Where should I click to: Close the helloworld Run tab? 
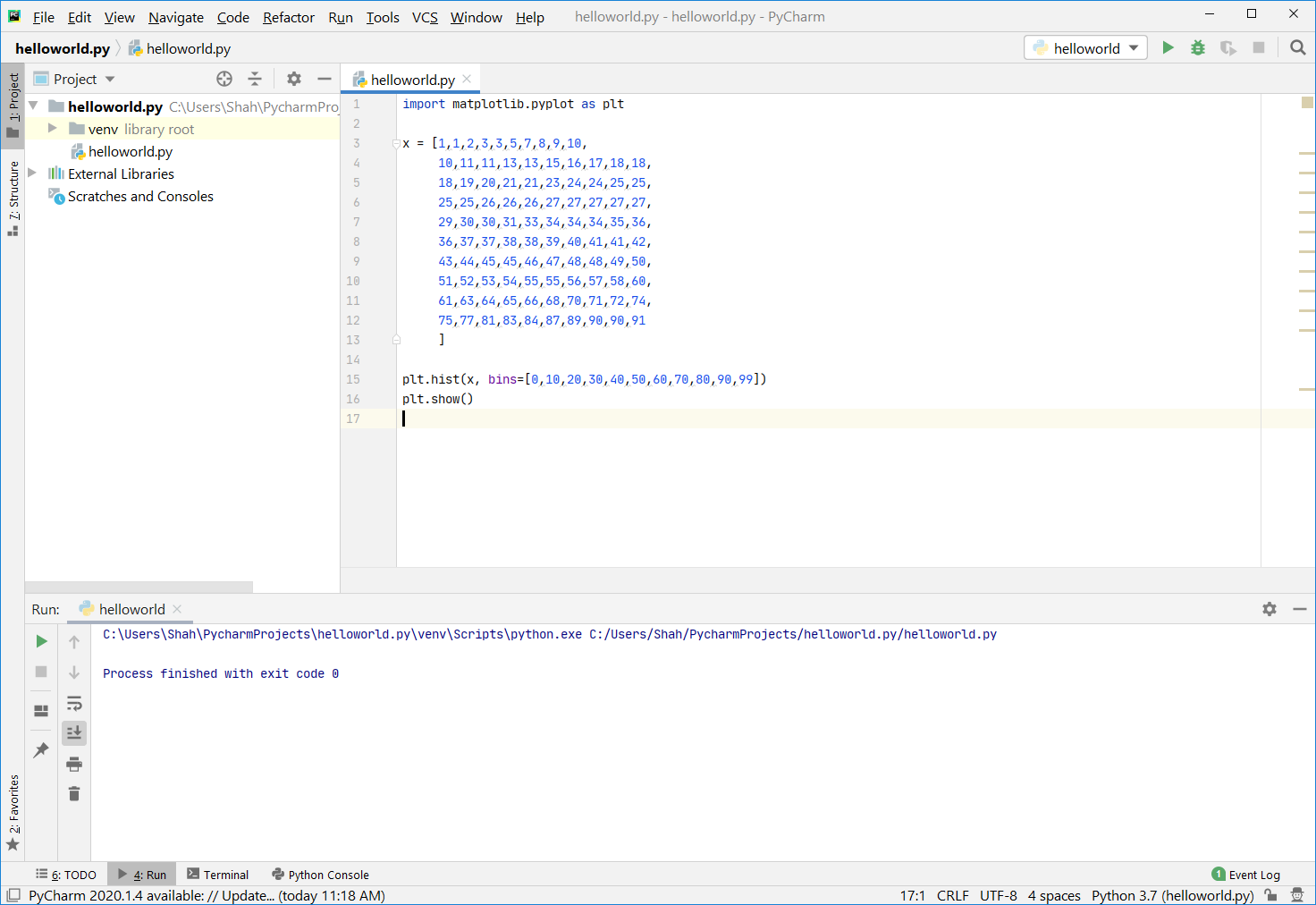(x=177, y=609)
